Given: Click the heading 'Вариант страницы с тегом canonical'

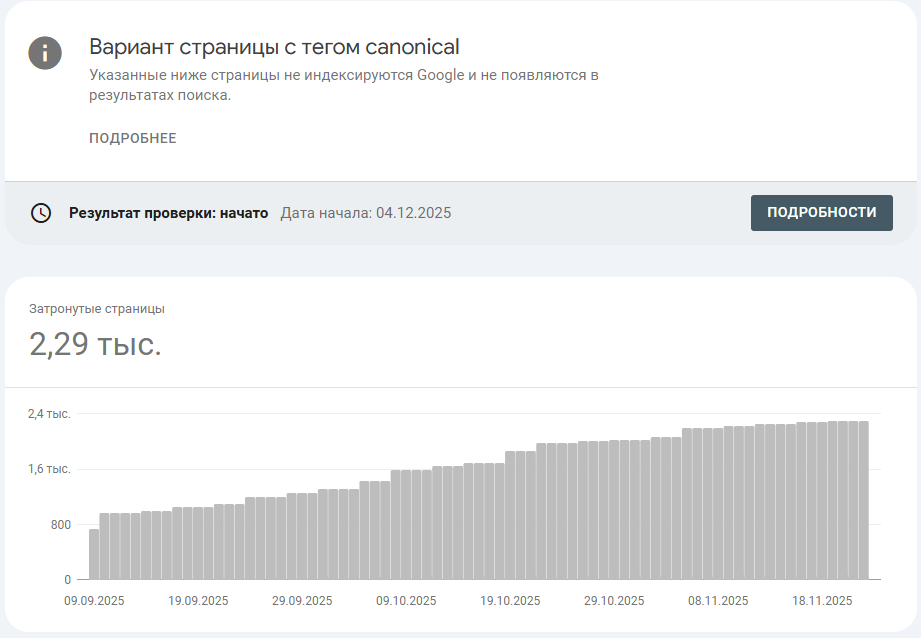Looking at the screenshot, I should point(274,47).
